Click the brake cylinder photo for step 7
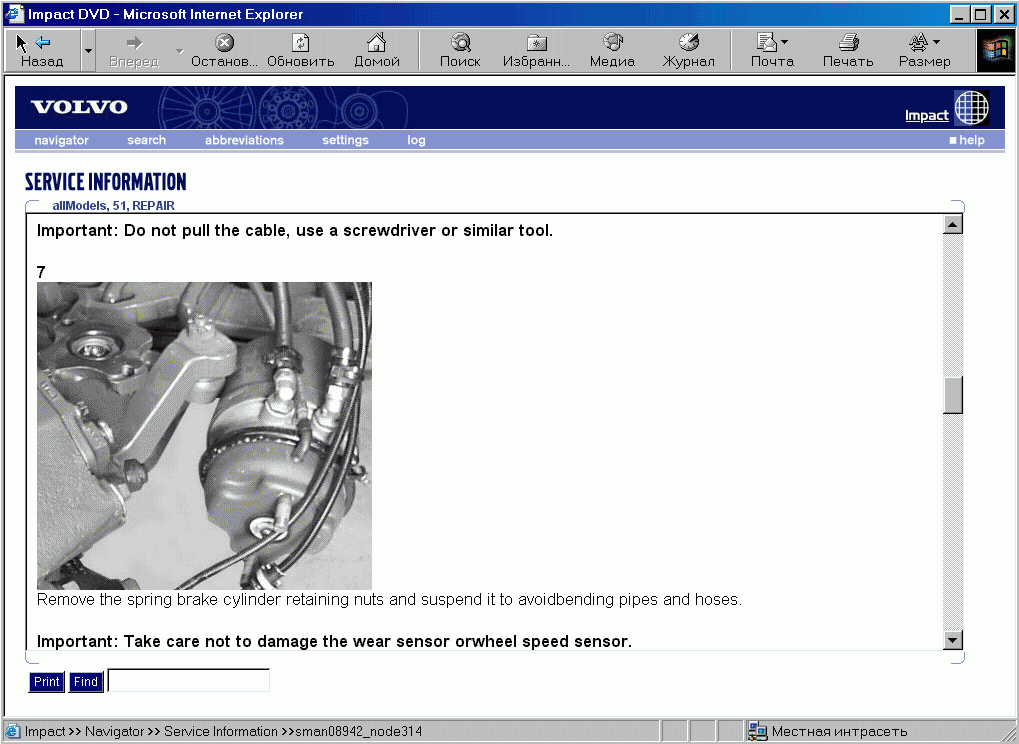1019x744 pixels. click(x=204, y=435)
